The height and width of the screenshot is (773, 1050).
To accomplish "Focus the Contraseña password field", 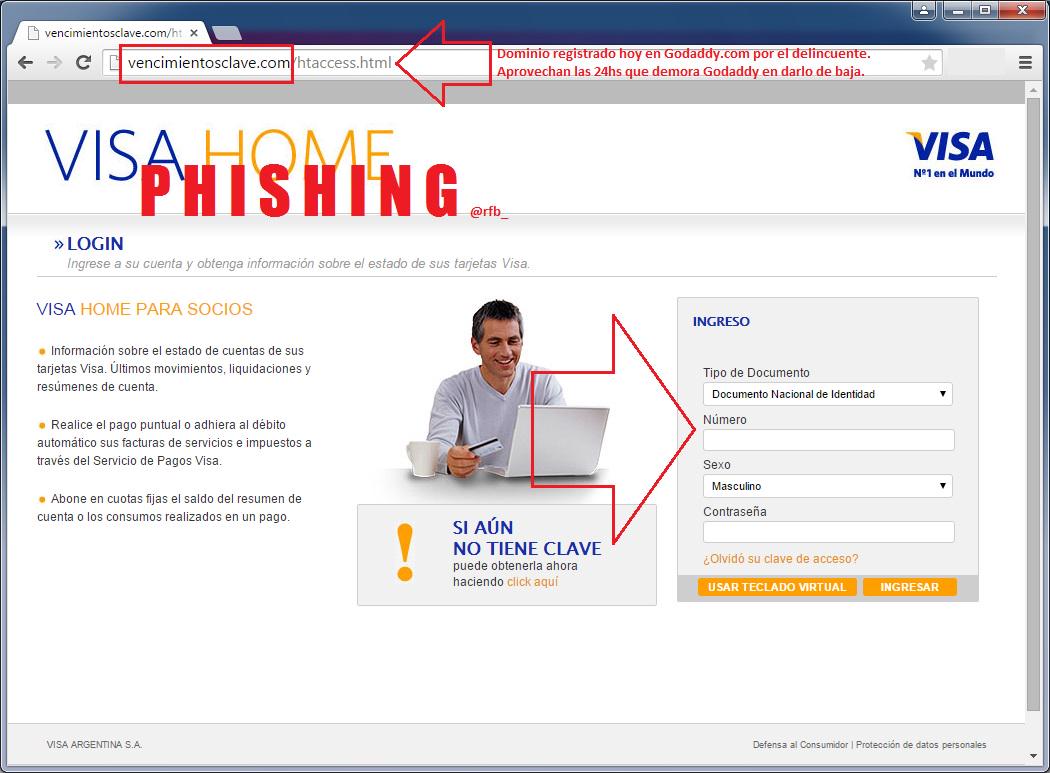I will [828, 532].
